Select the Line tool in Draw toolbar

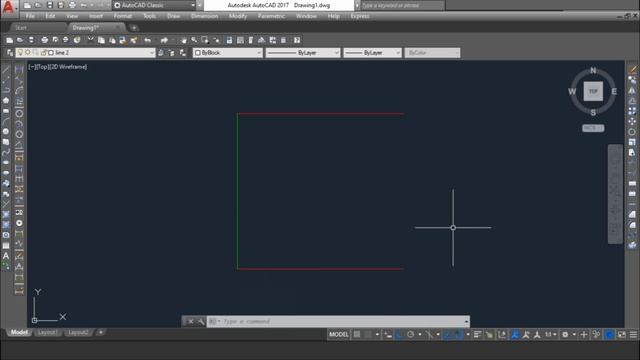click(6, 69)
